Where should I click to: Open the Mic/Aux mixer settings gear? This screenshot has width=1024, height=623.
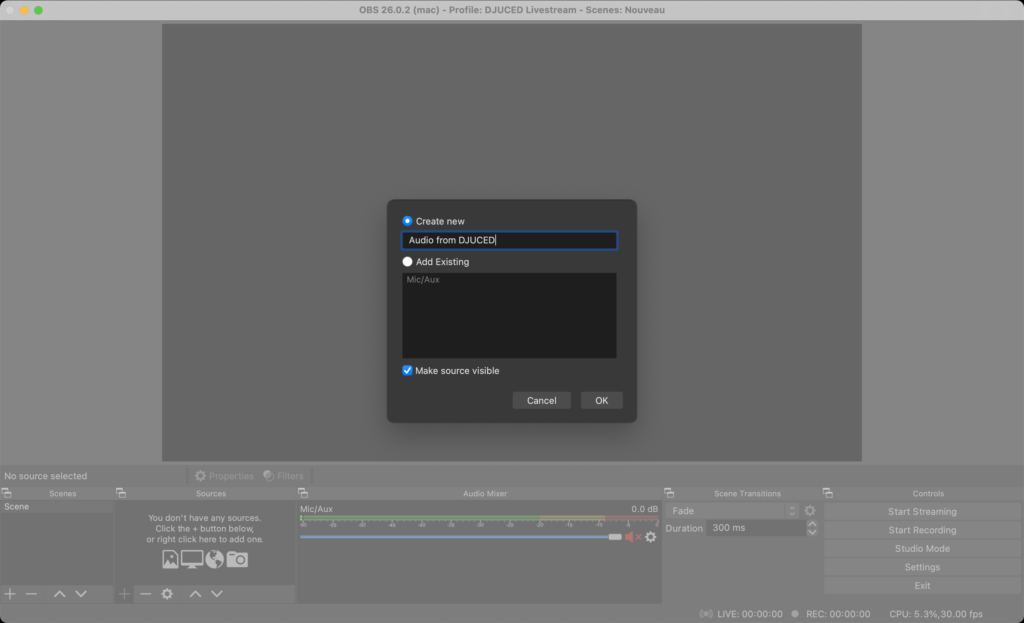(651, 537)
